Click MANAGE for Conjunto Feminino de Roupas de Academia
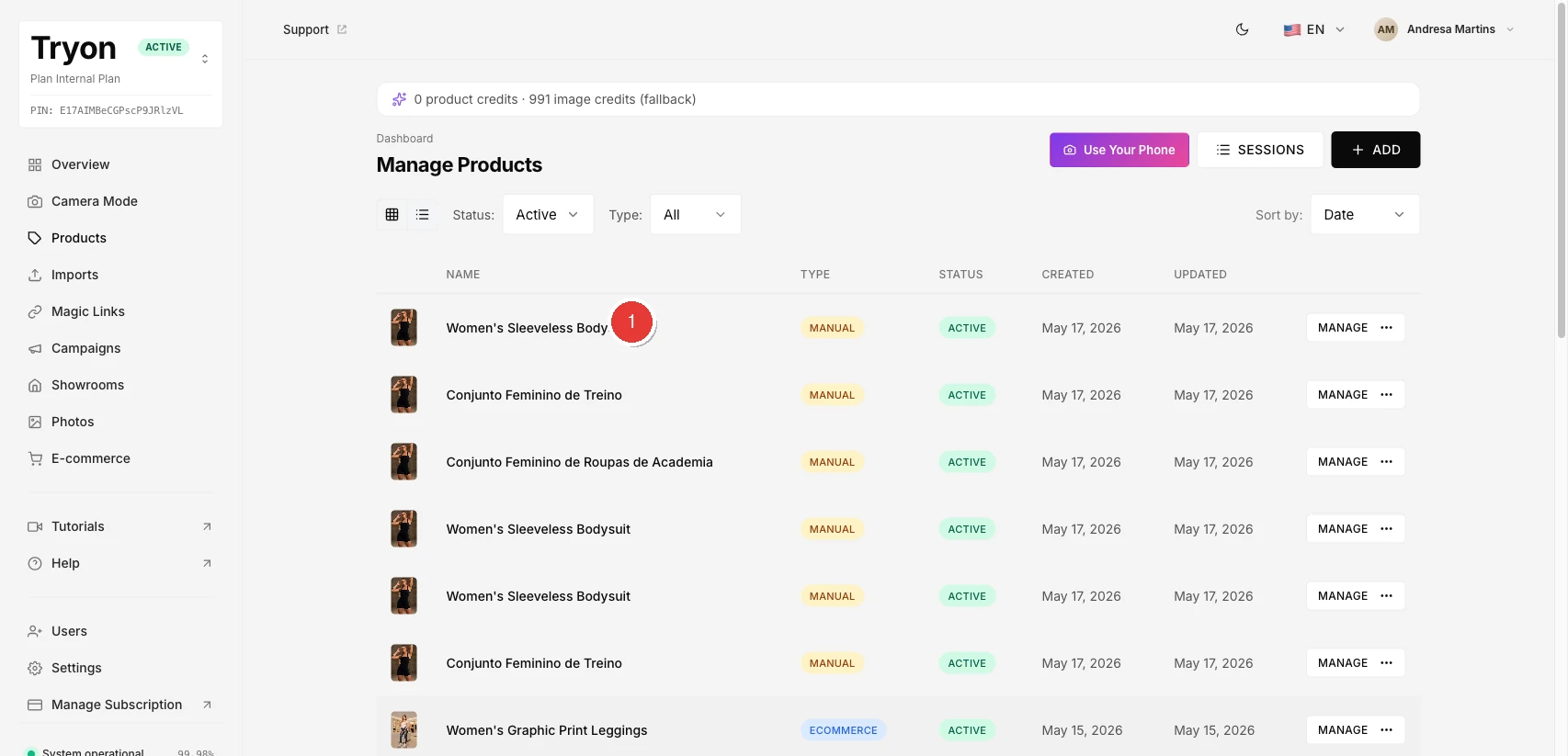This screenshot has height=756, width=1568. [1343, 462]
